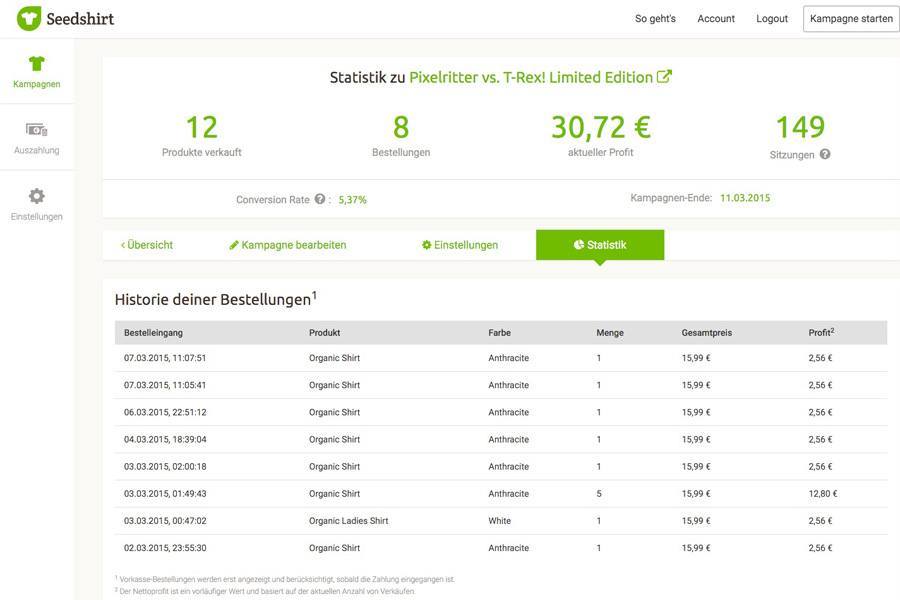900x600 pixels.
Task: Click the Menge column header
Action: click(x=610, y=332)
